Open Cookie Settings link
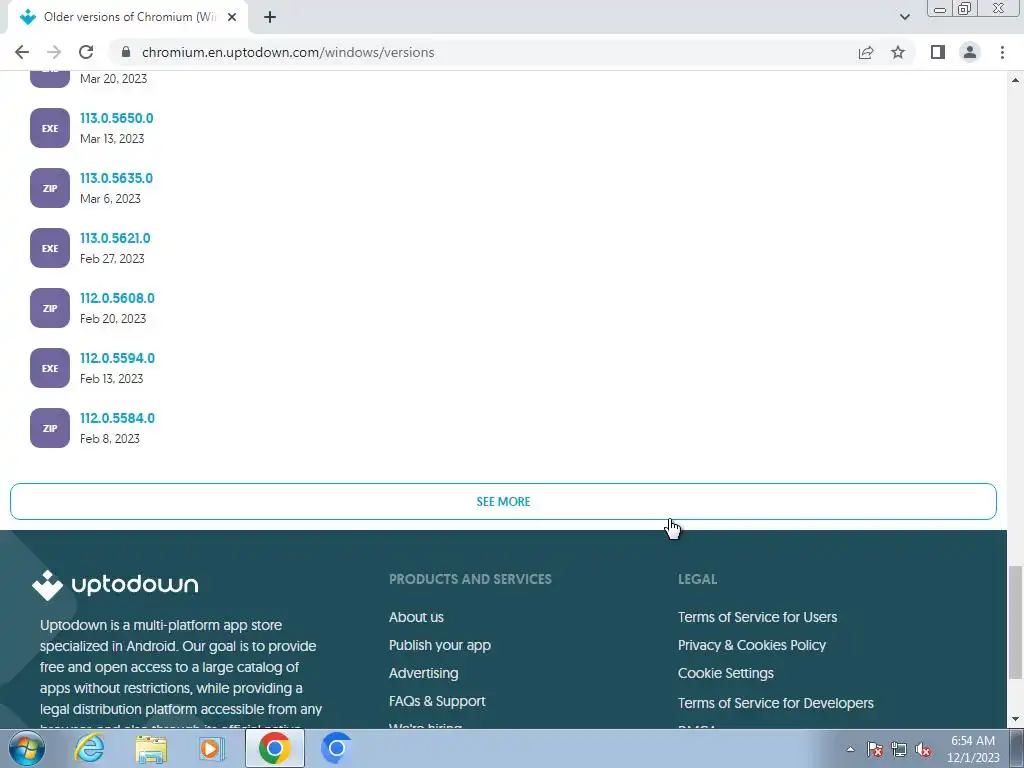 pyautogui.click(x=726, y=673)
